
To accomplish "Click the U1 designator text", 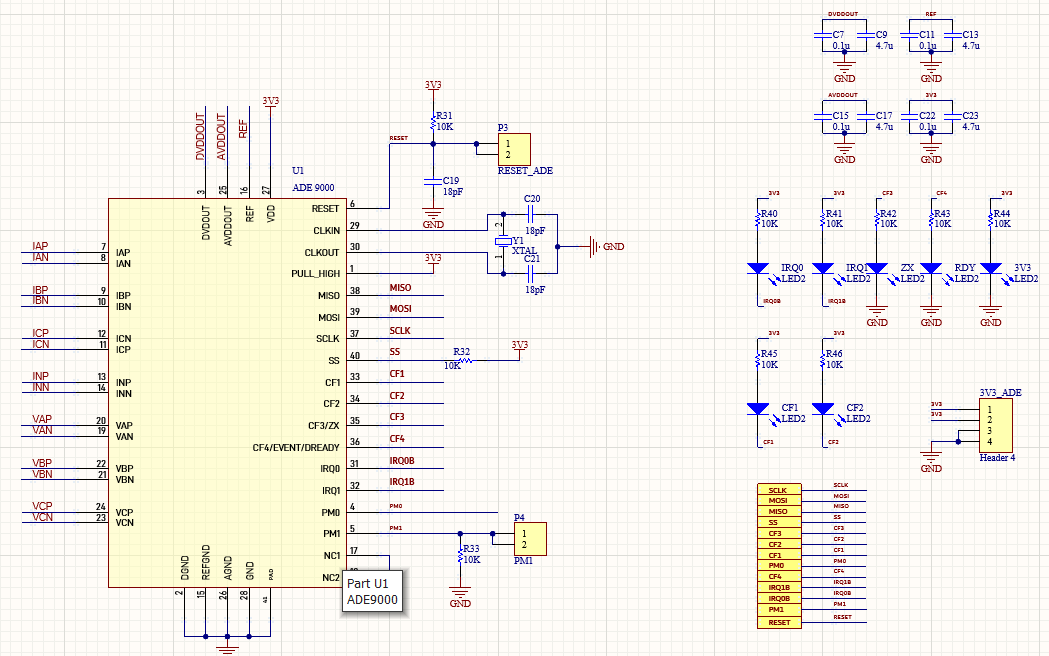I will [298, 171].
